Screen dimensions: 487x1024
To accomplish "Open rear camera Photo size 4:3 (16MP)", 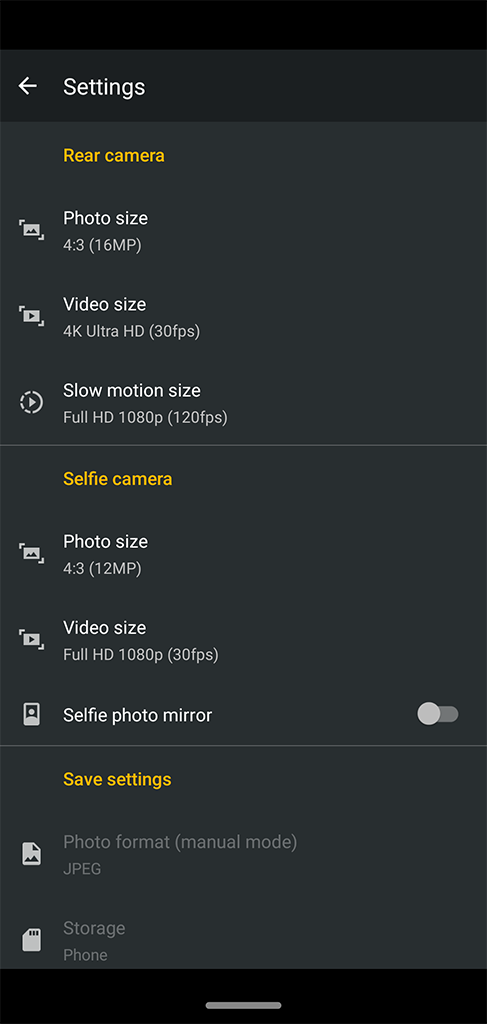I will coord(244,229).
